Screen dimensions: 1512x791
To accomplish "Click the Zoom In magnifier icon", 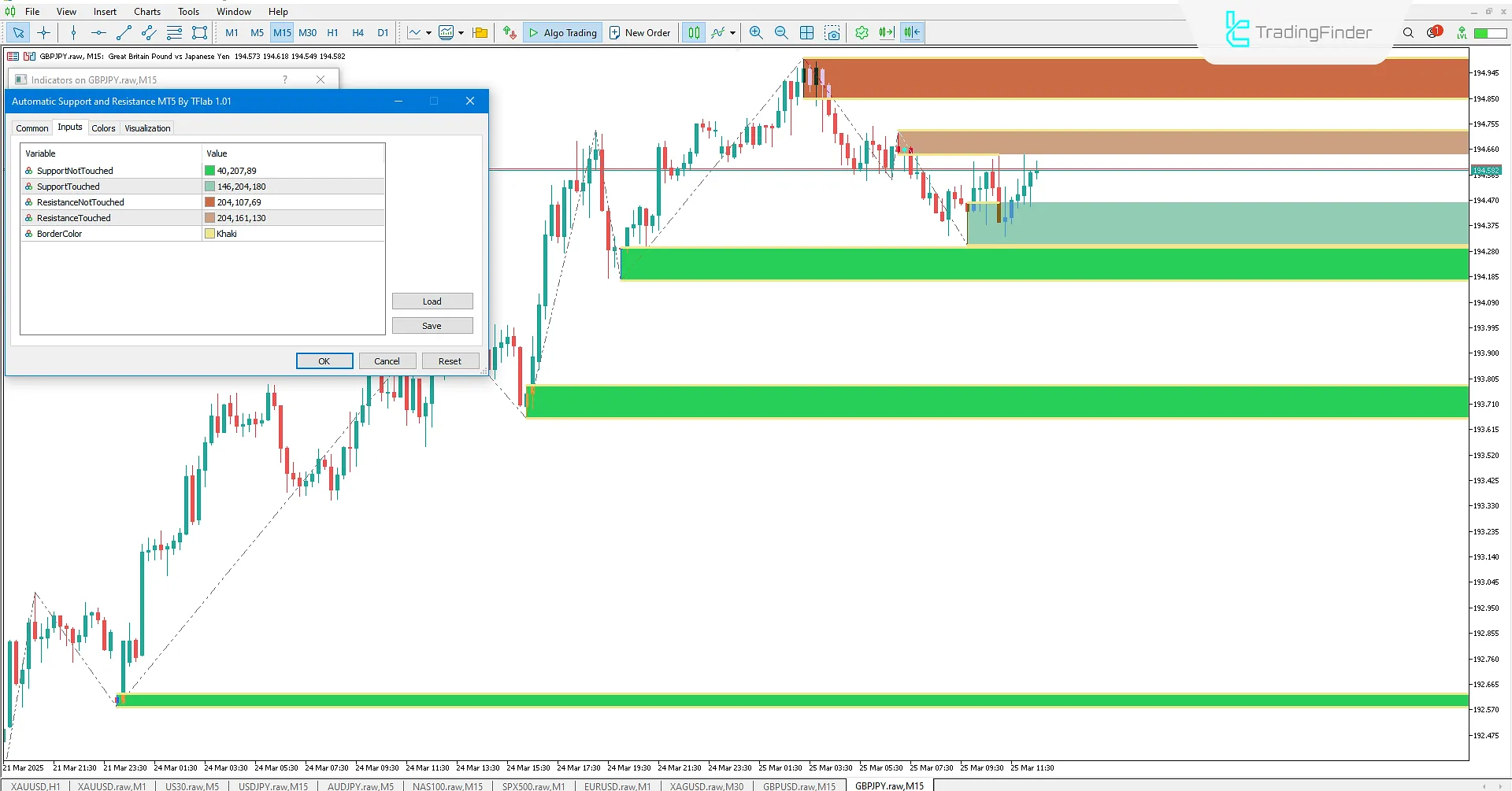I will (x=756, y=32).
